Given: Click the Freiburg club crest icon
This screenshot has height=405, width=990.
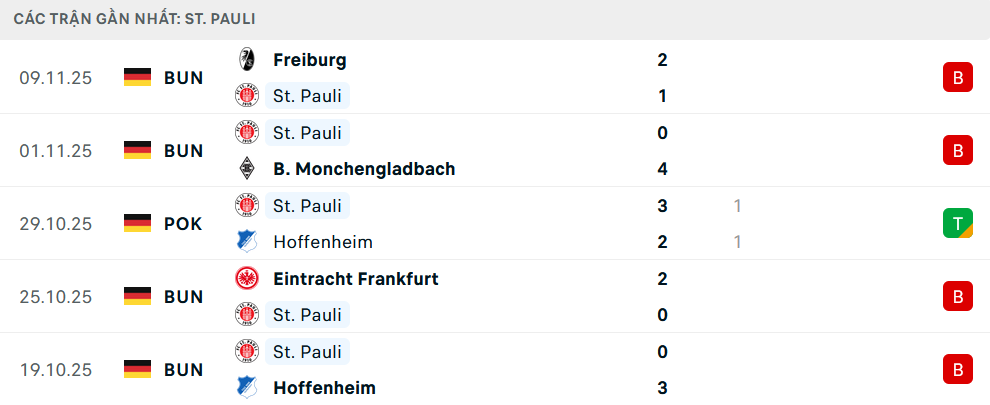Looking at the screenshot, I should pos(246,60).
